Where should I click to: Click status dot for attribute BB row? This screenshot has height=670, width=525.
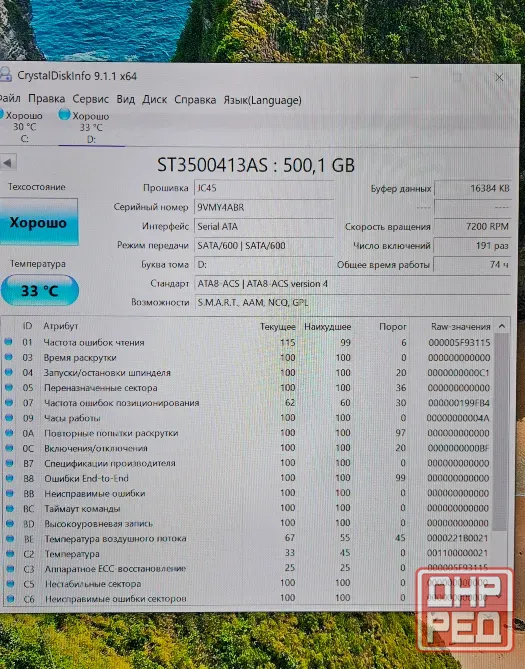point(9,493)
